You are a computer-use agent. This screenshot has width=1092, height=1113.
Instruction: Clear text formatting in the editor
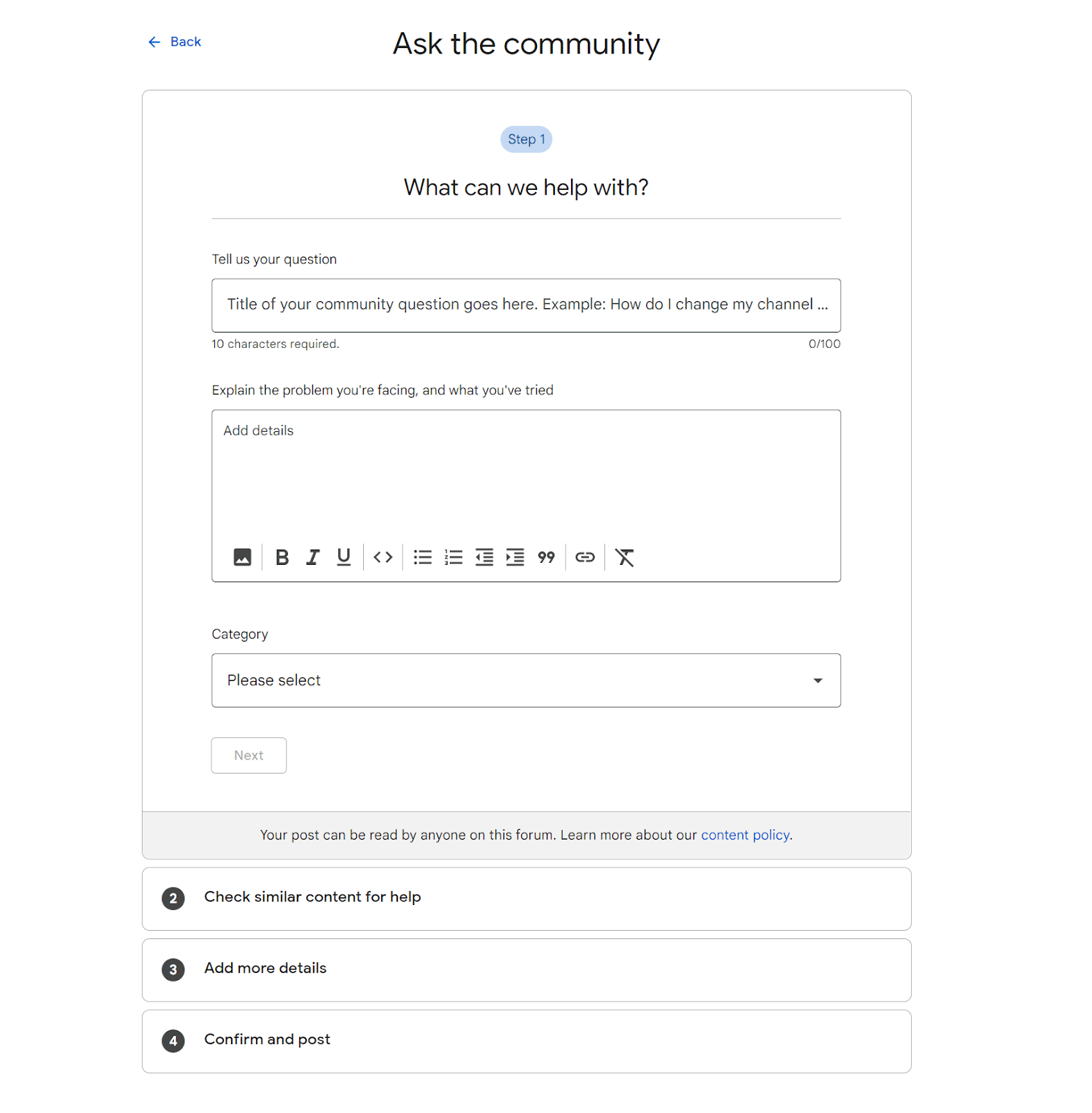tap(625, 557)
